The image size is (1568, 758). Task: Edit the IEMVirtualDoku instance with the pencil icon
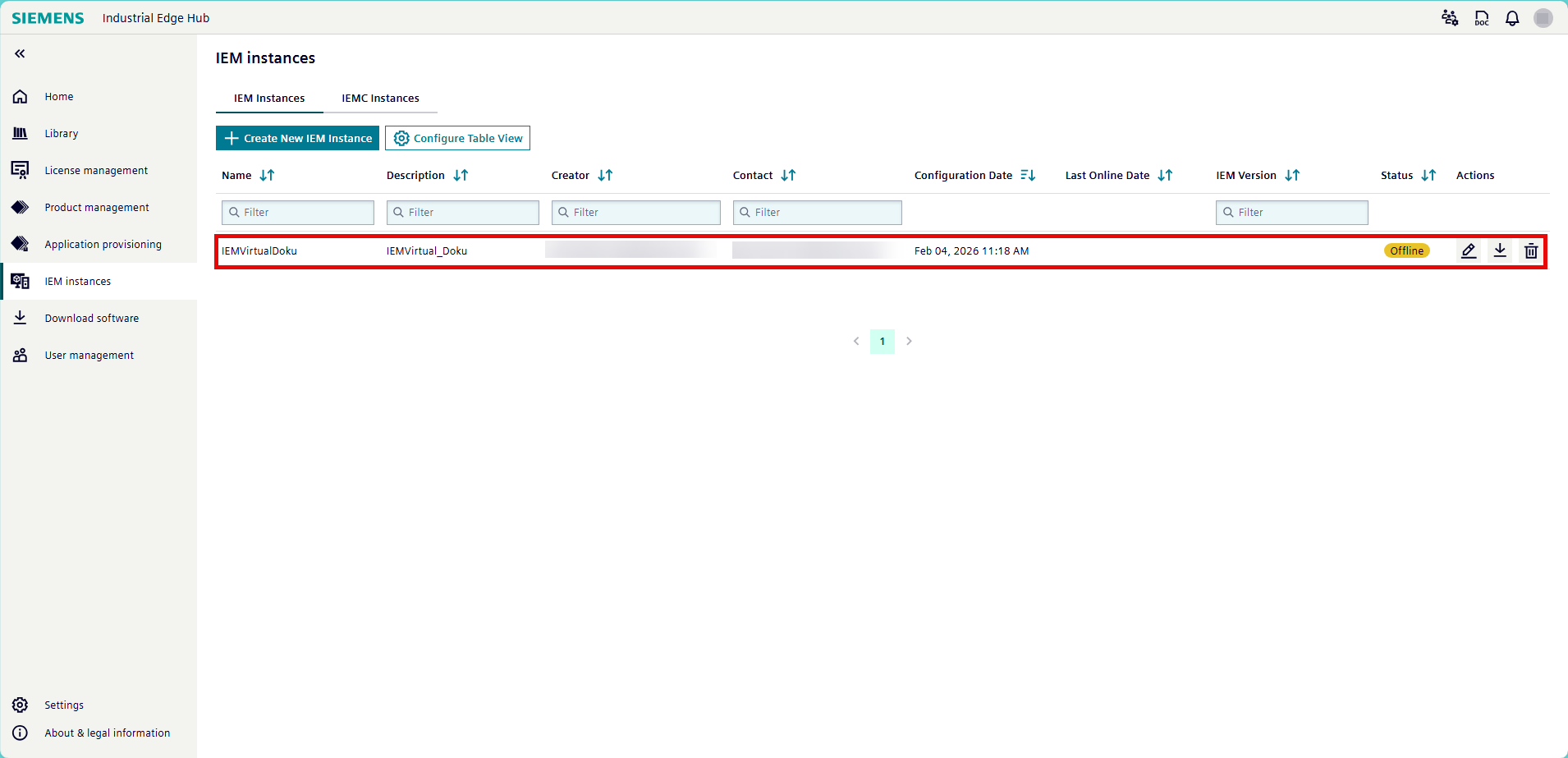pyautogui.click(x=1468, y=250)
